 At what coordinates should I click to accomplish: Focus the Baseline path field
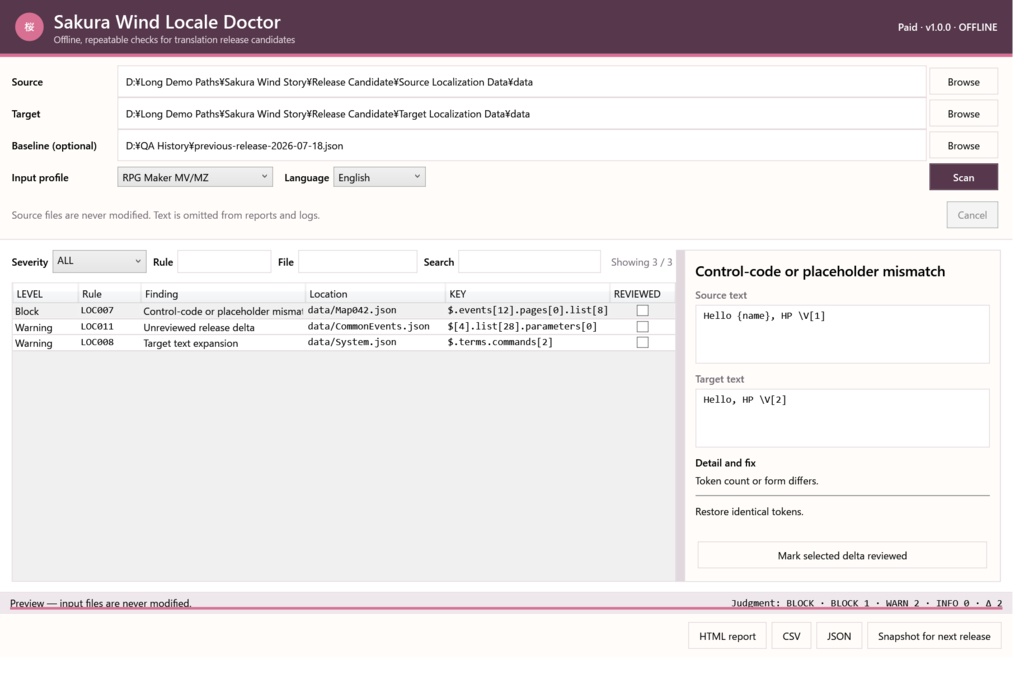pos(521,146)
